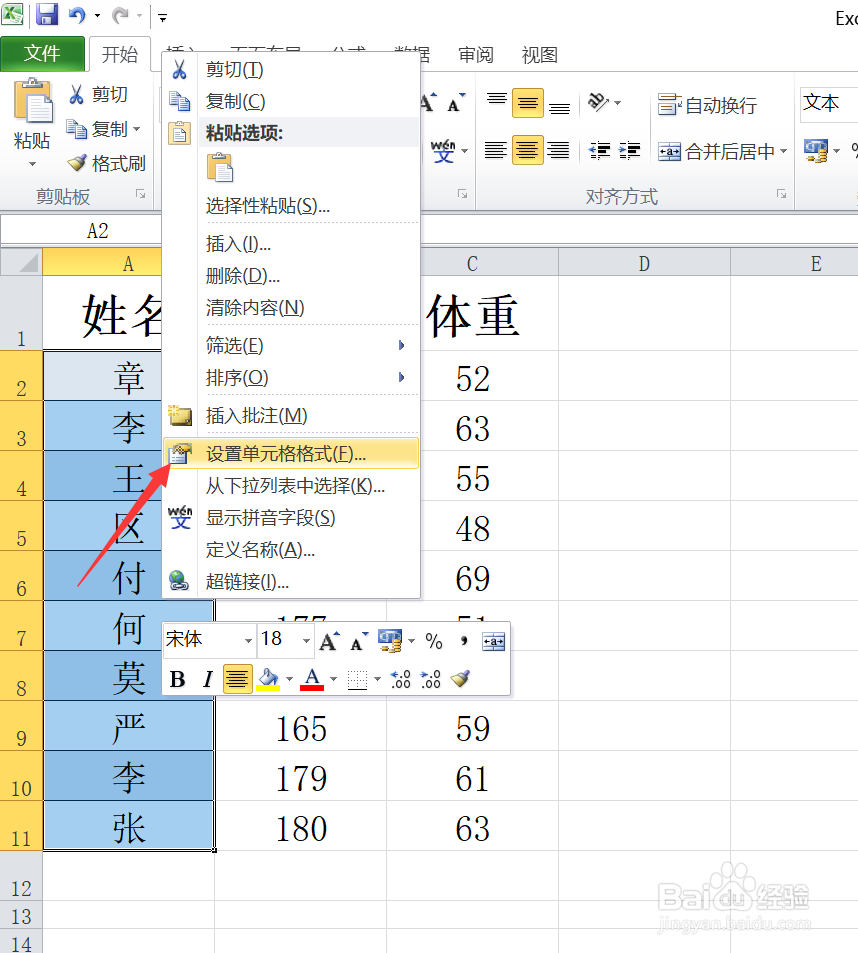Click increase indent icon
The image size is (858, 953).
tap(630, 150)
